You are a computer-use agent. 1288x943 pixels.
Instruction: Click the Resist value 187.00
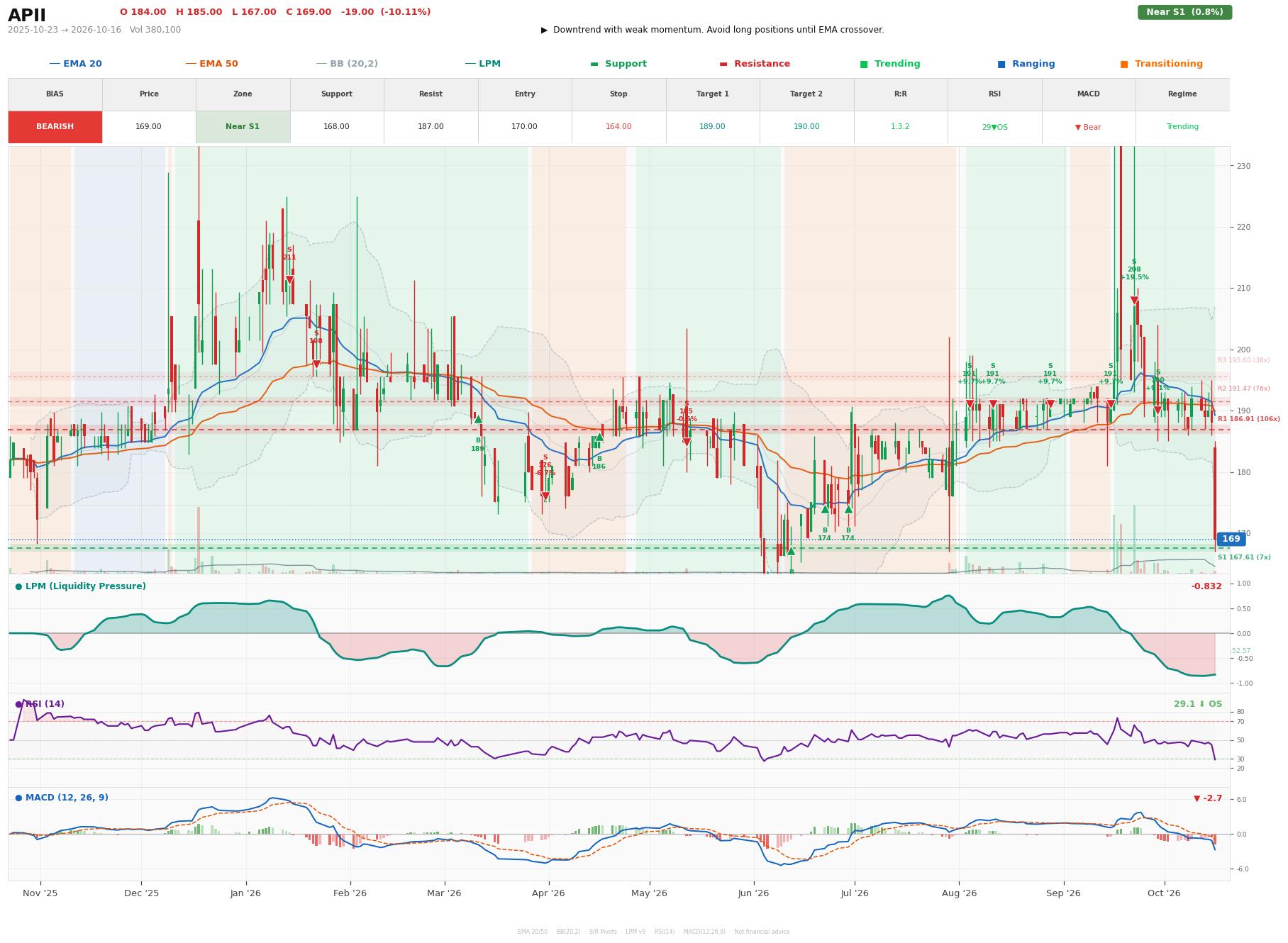(431, 127)
